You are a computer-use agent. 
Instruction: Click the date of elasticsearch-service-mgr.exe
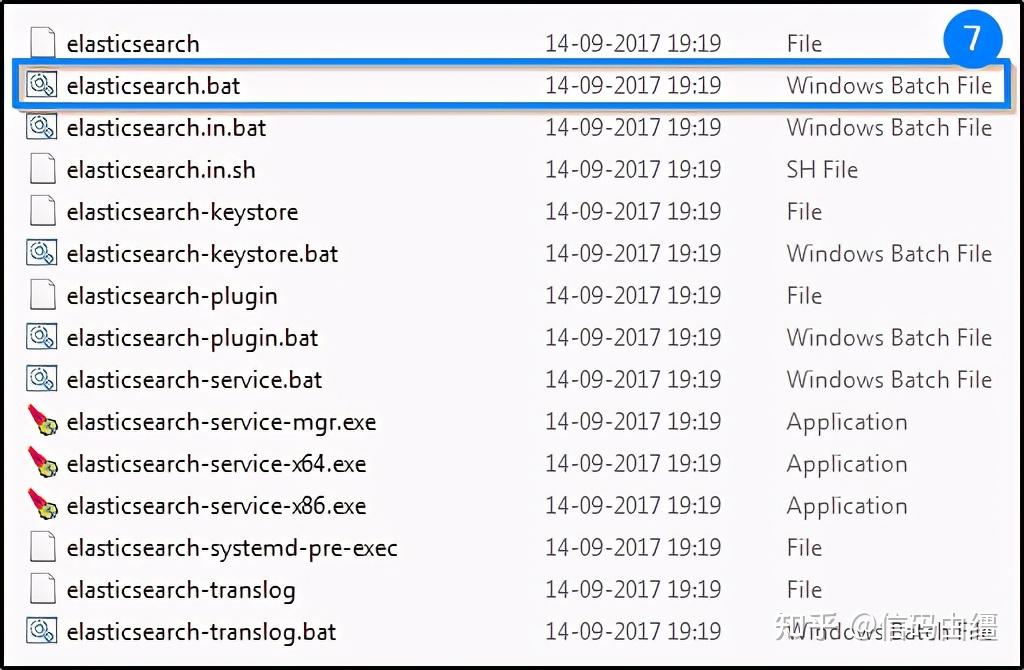coord(633,422)
